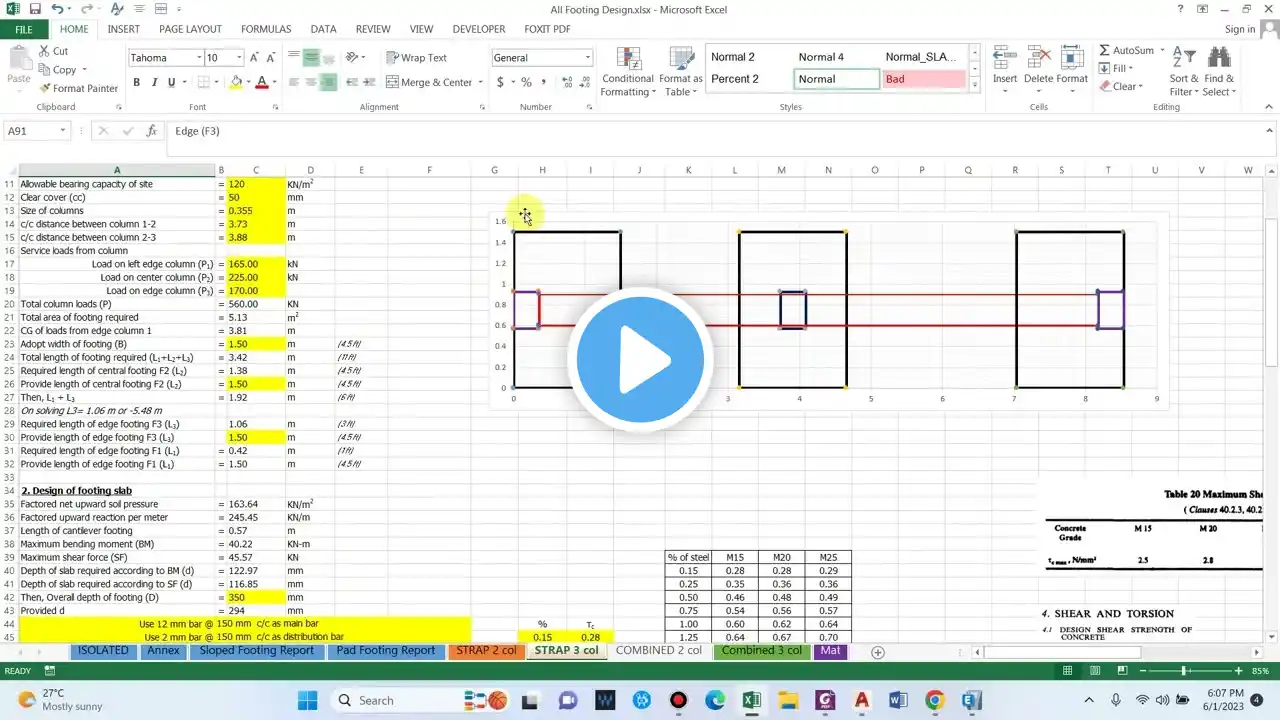This screenshot has height=720, width=1280.
Task: Toggle Wrap Text
Action: [x=417, y=58]
